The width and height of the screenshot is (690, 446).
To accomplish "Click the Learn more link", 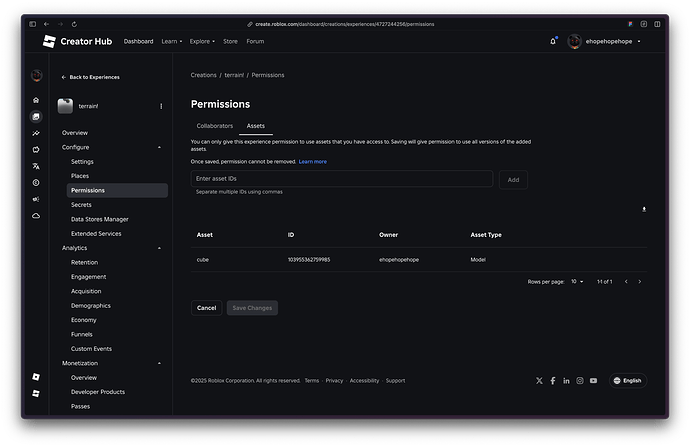I will point(312,162).
